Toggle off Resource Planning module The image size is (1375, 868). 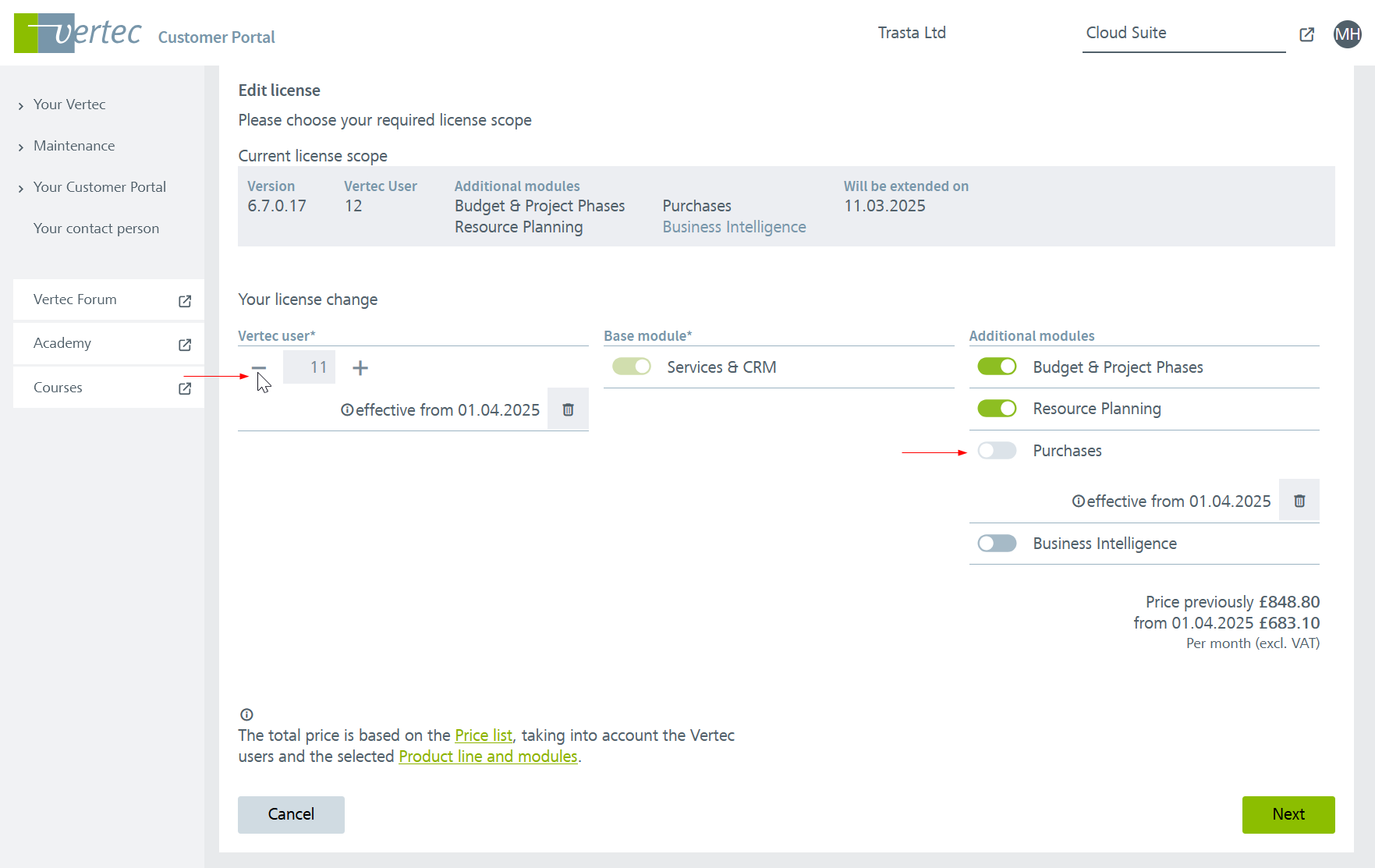pyautogui.click(x=996, y=409)
